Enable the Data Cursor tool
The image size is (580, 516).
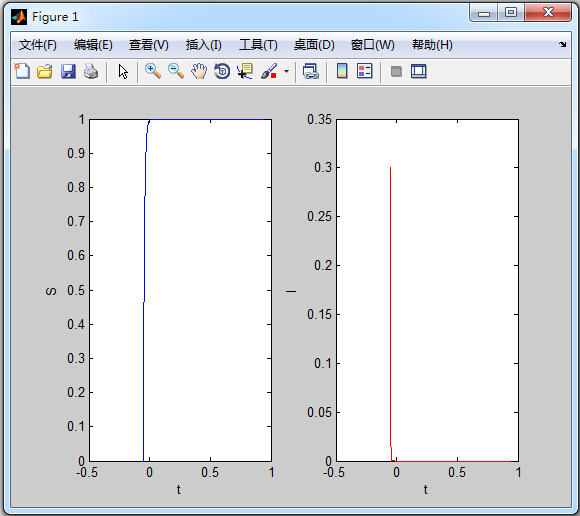tap(245, 71)
